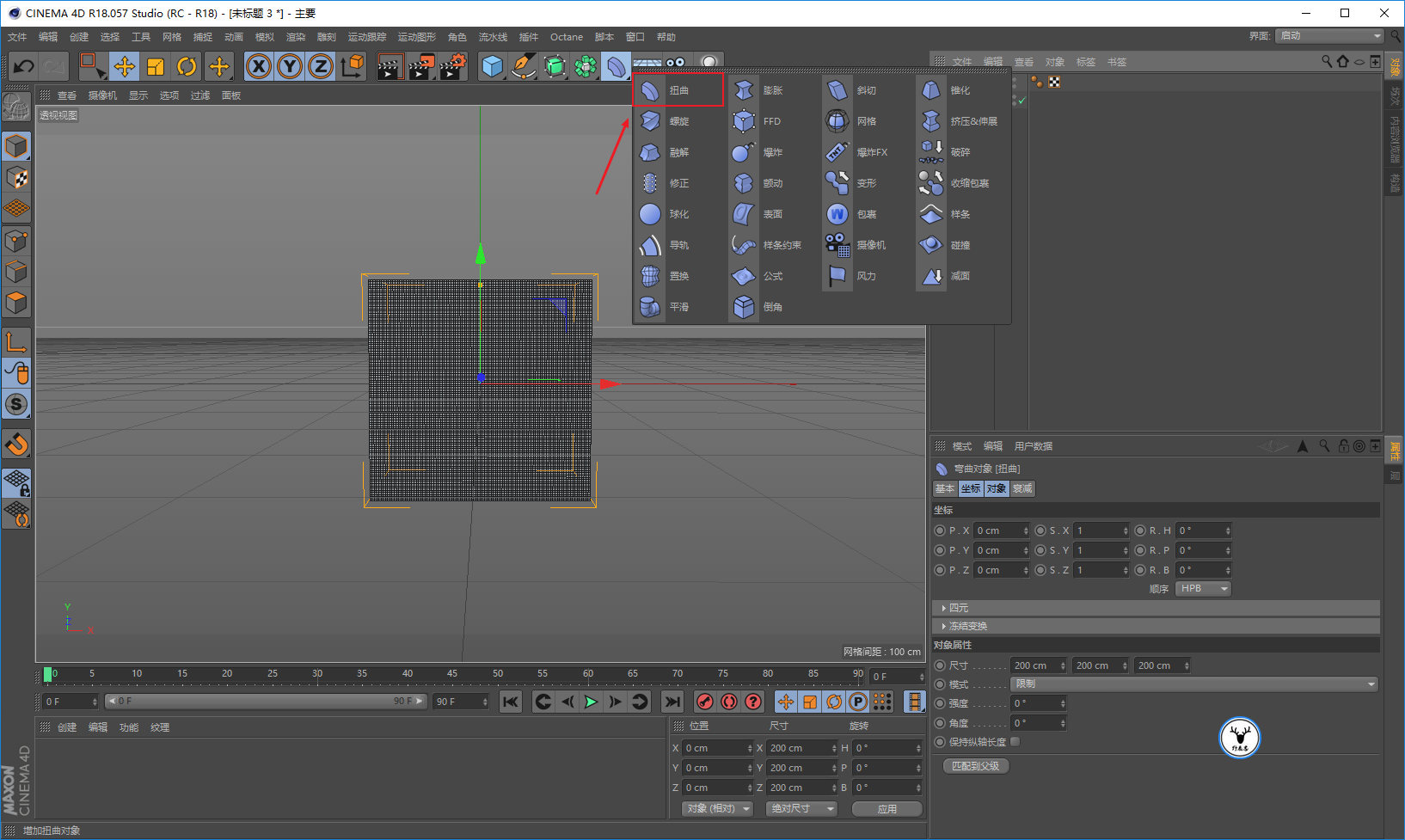Pick the 球化 (Spherify) deformer
This screenshot has width=1405, height=840.
[x=666, y=214]
